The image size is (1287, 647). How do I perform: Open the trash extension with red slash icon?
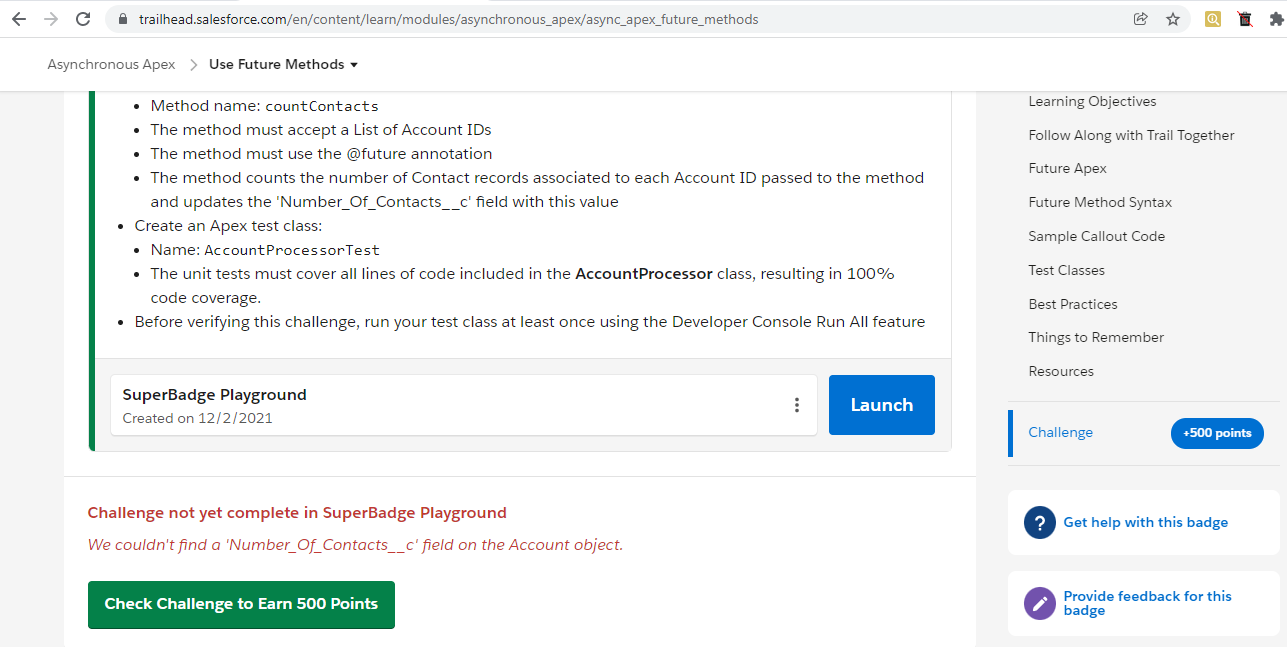point(1244,19)
